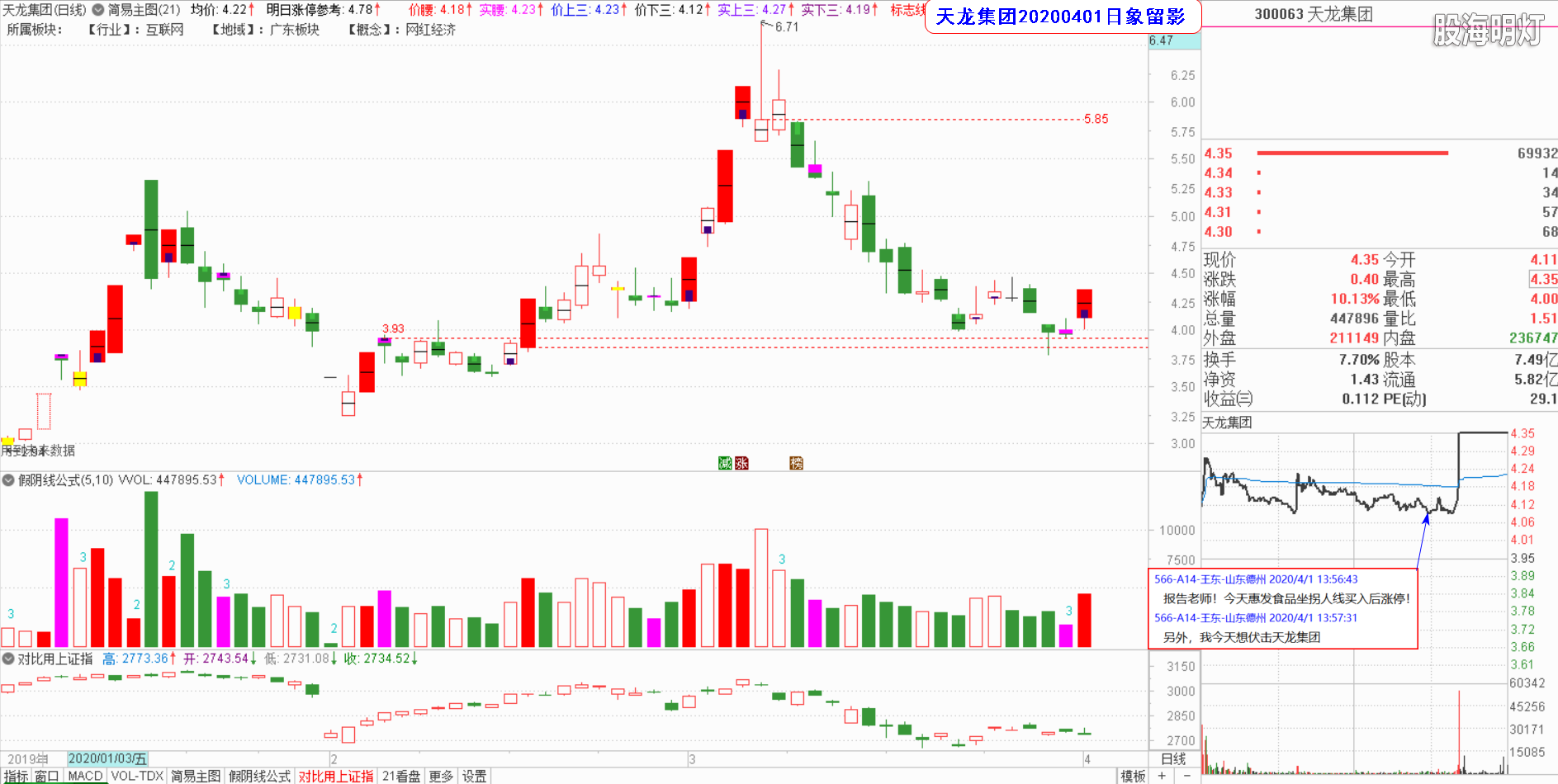Click the 3.93 price line label
The height and width of the screenshot is (784, 1558).
[393, 328]
